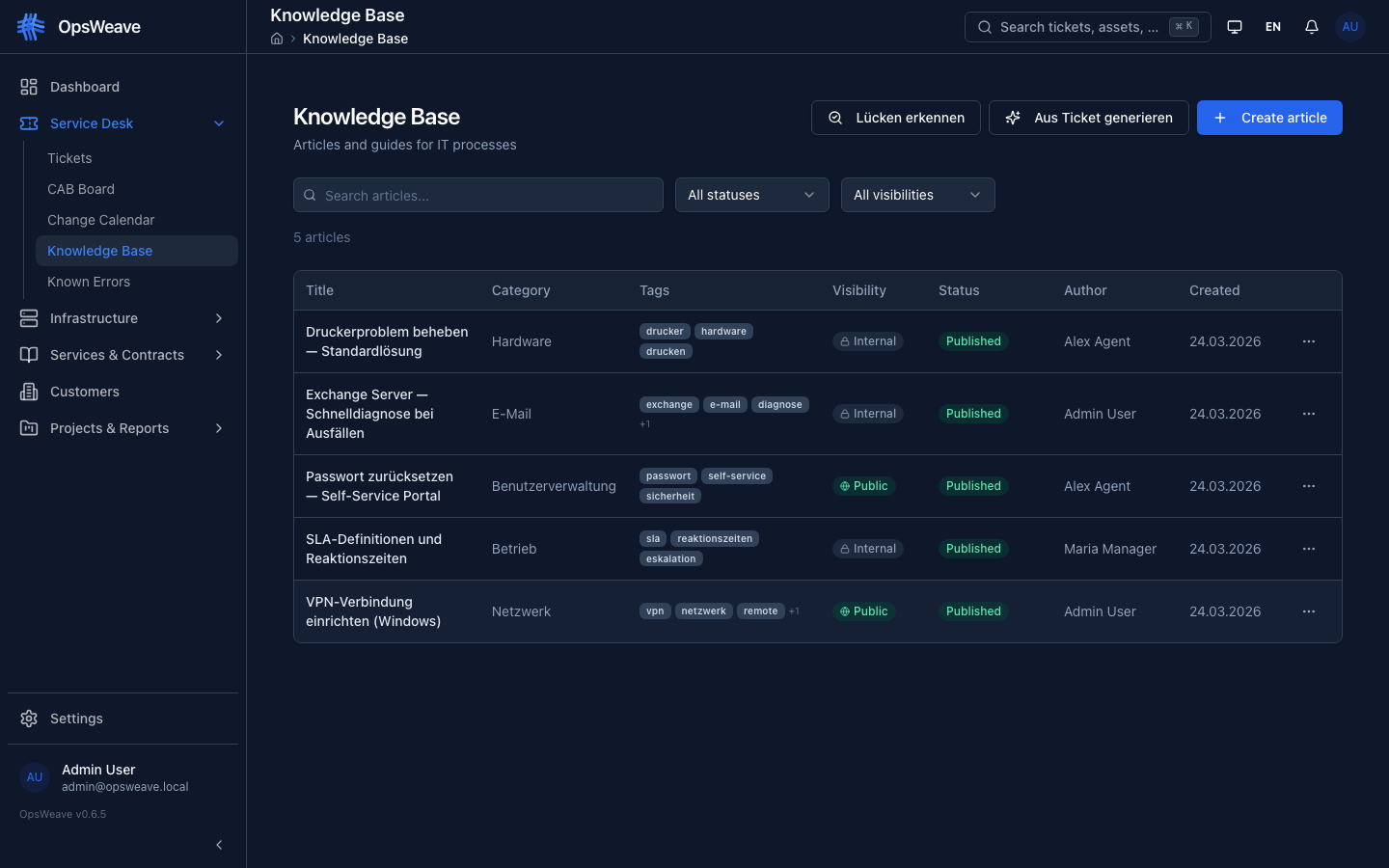Open notifications via the bell icon
1389x868 pixels.
1311,26
